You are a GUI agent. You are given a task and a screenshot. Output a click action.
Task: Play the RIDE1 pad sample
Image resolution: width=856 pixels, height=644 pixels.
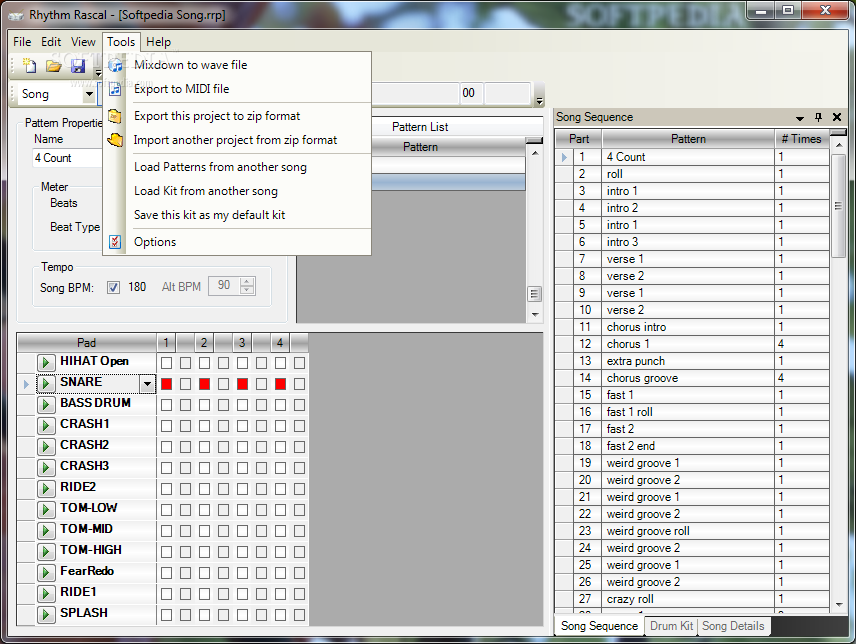(x=46, y=594)
